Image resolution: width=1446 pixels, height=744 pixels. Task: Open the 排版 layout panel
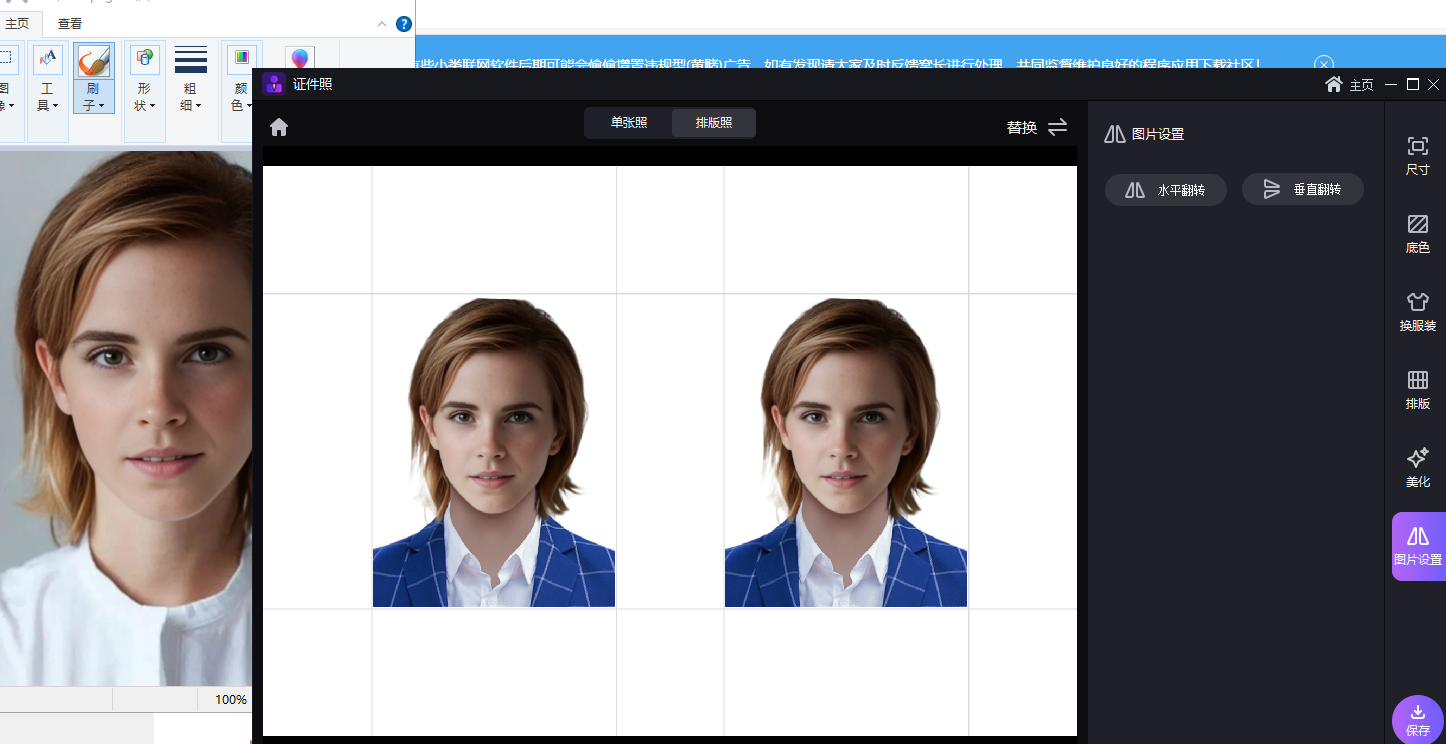click(1417, 390)
